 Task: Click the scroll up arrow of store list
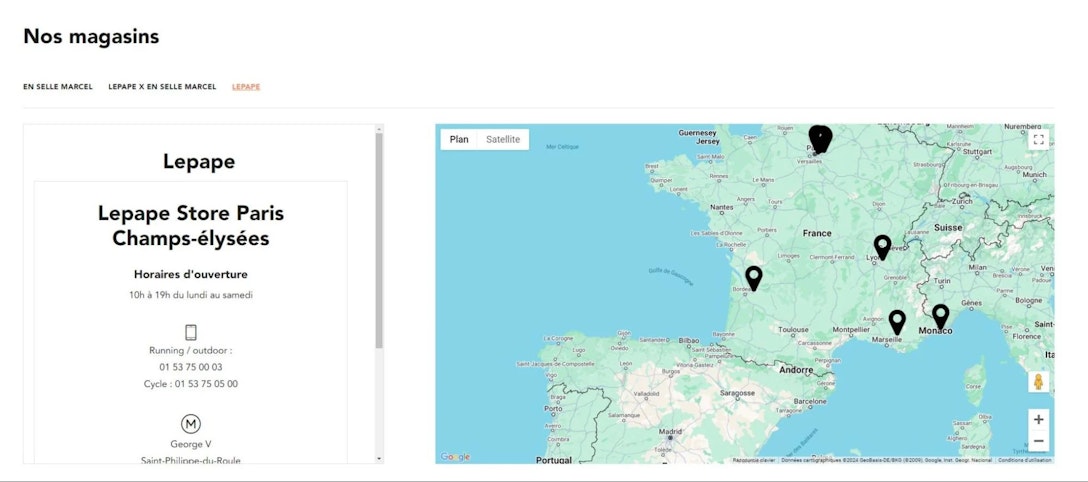pyautogui.click(x=379, y=129)
